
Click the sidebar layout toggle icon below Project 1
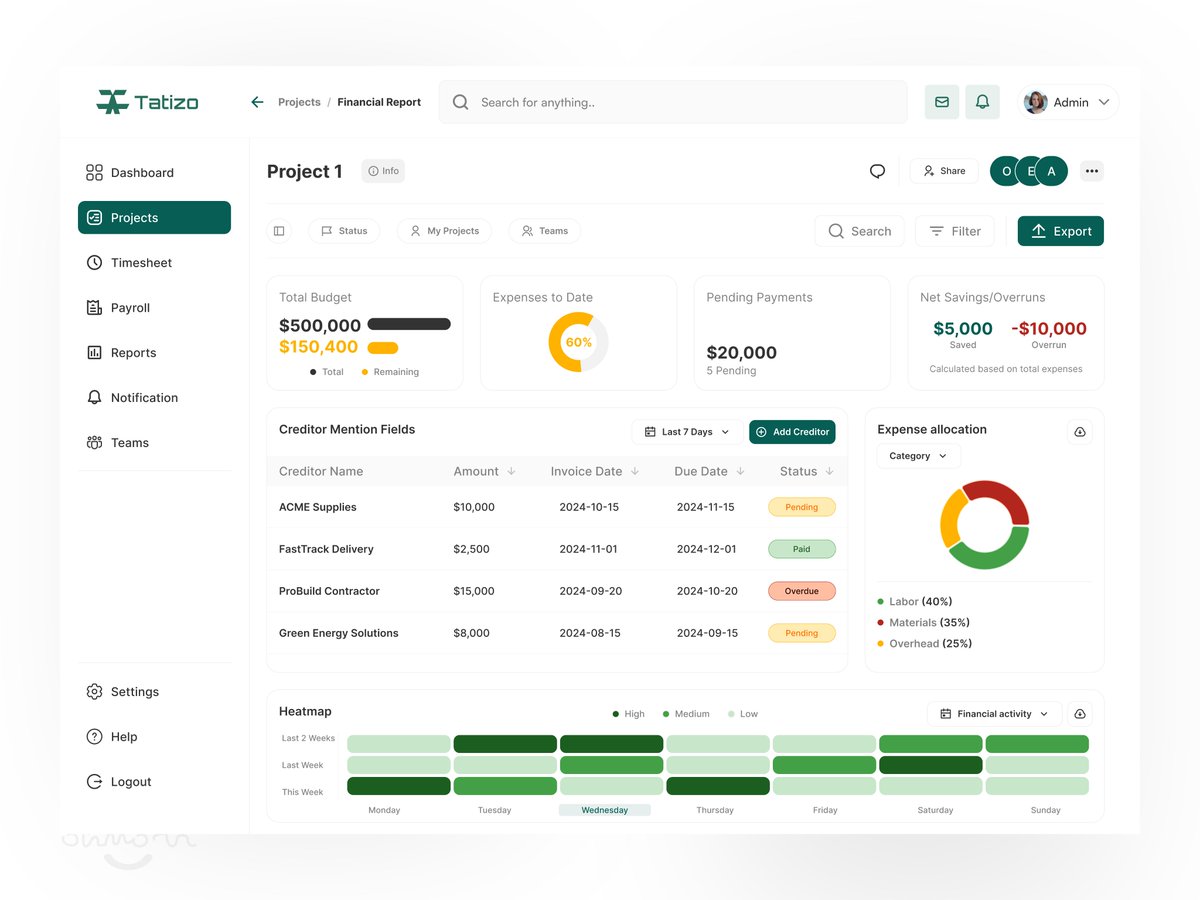coord(279,230)
